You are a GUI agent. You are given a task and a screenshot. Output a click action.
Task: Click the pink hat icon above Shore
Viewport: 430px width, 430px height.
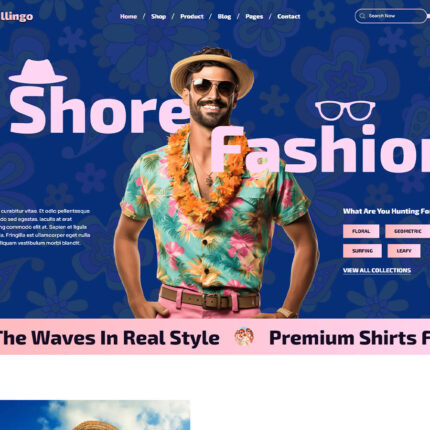click(38, 71)
